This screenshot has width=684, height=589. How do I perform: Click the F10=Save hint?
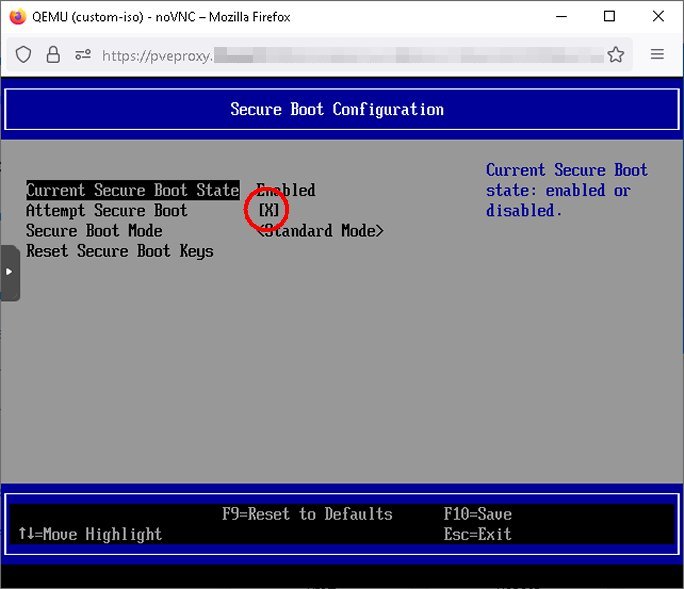[x=477, y=514]
